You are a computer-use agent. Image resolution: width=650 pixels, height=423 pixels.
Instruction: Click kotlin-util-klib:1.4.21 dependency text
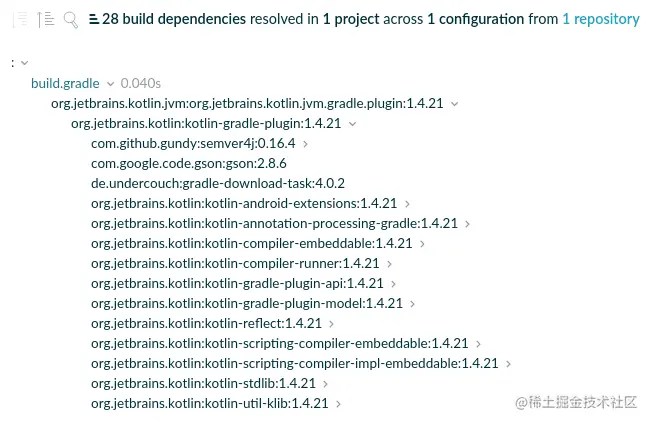click(209, 403)
